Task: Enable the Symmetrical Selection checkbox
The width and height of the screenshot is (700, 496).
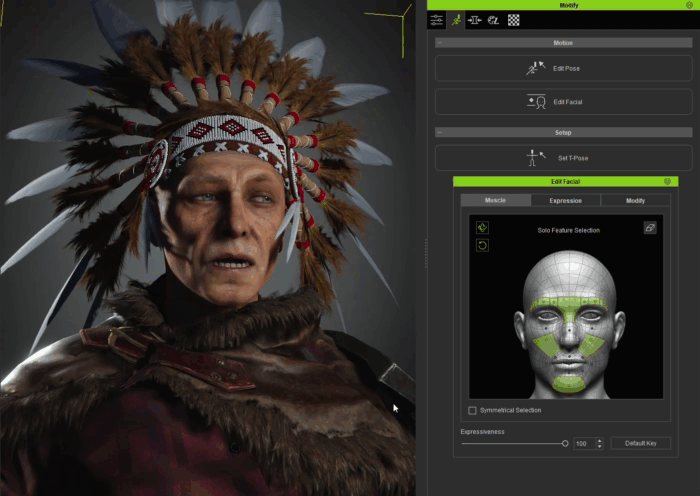Action: [472, 410]
